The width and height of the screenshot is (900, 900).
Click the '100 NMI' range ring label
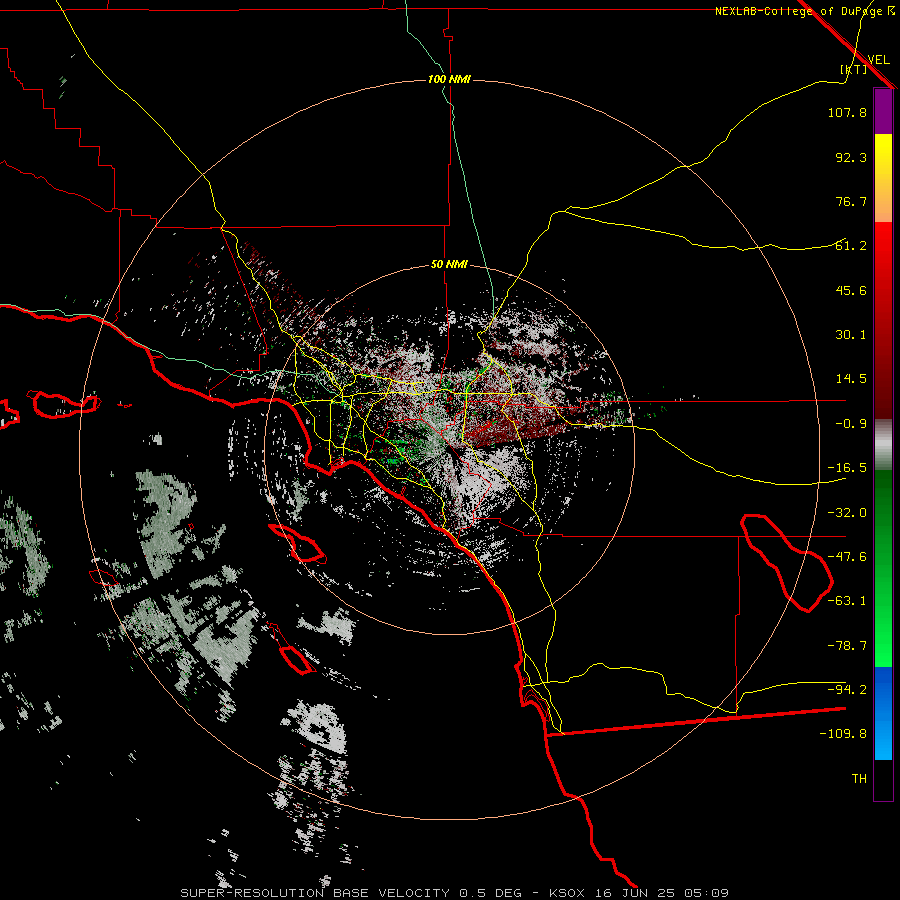[x=449, y=79]
